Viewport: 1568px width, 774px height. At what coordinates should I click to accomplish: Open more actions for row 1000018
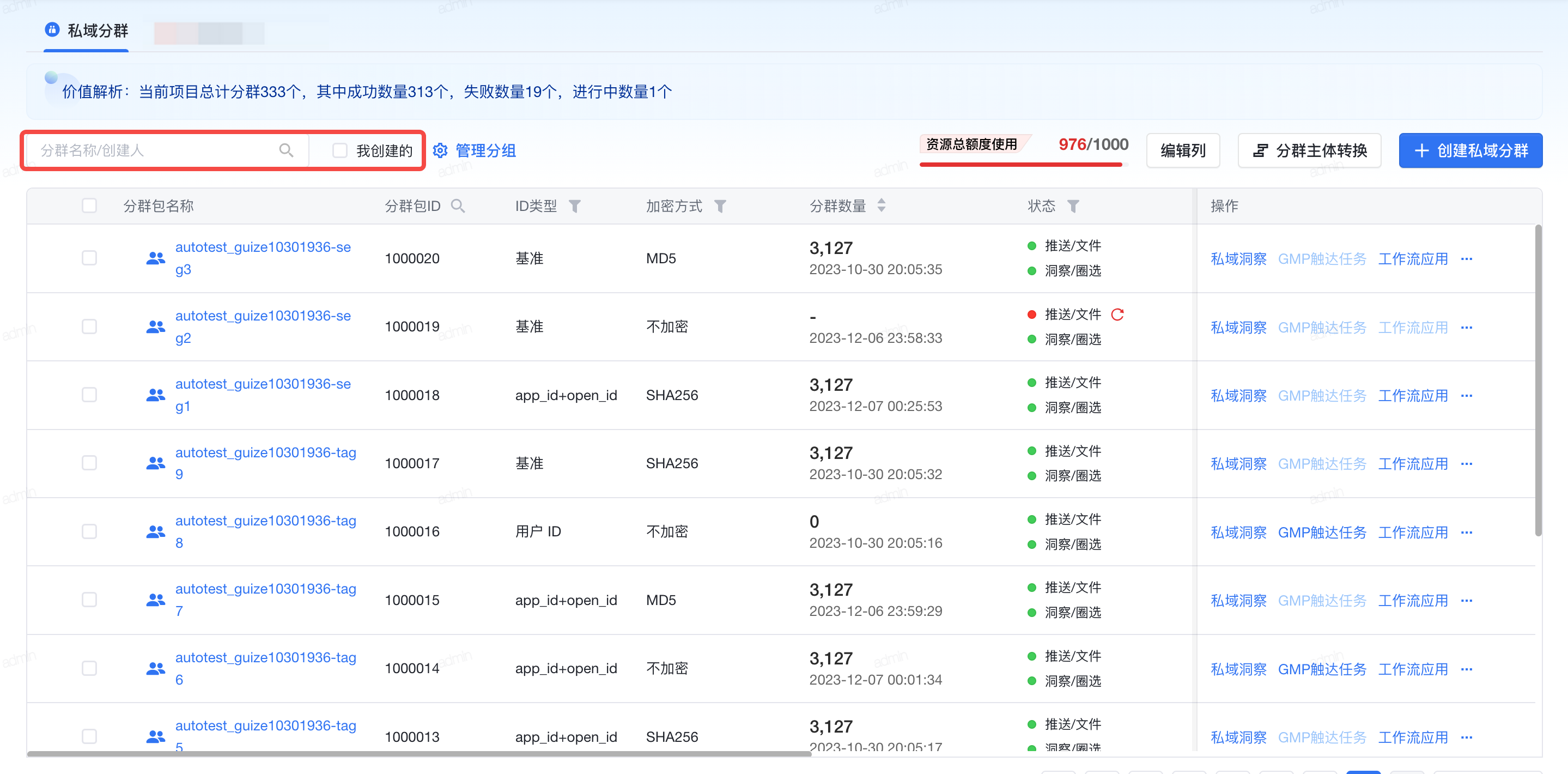[x=1466, y=396]
